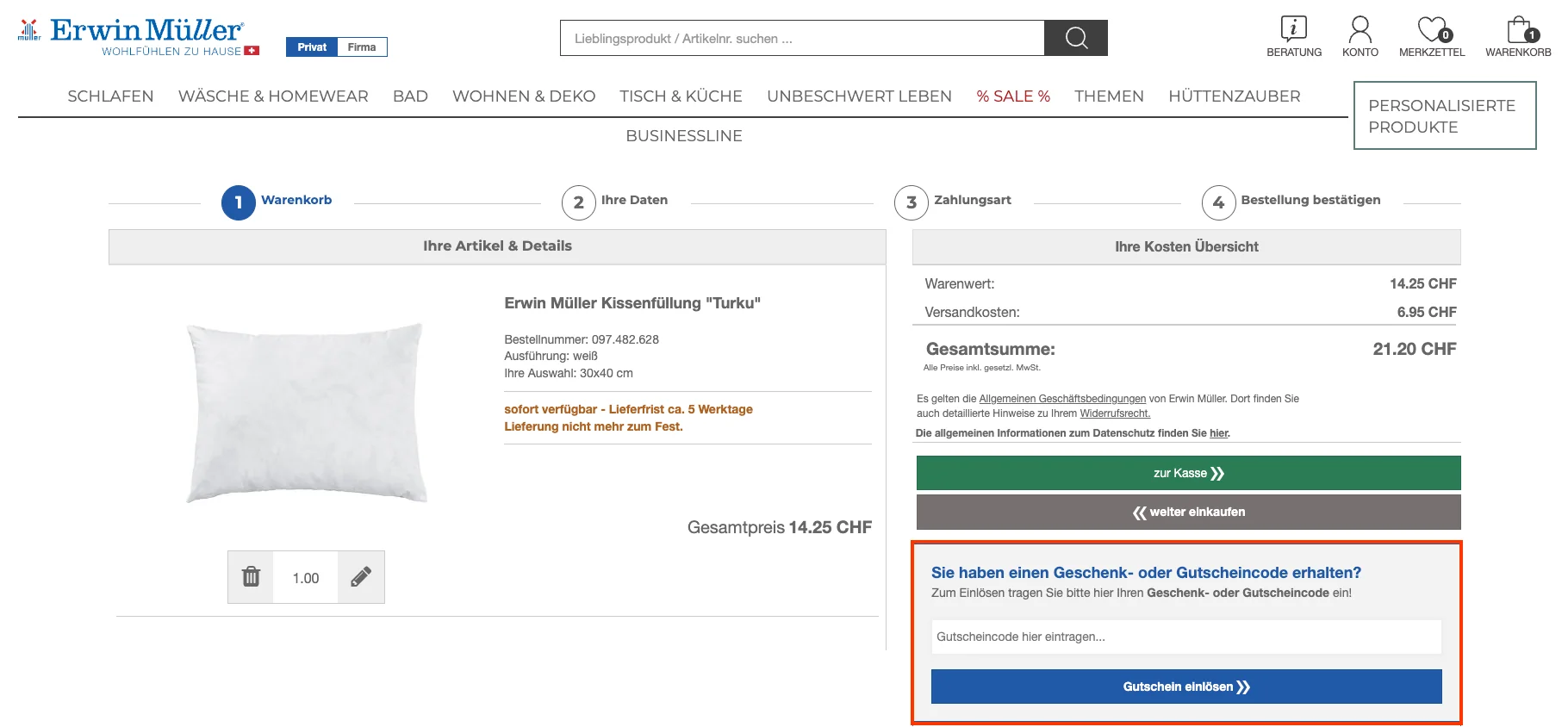Click the Erwin Müller logo
This screenshot has width=1568, height=727.
tap(139, 37)
